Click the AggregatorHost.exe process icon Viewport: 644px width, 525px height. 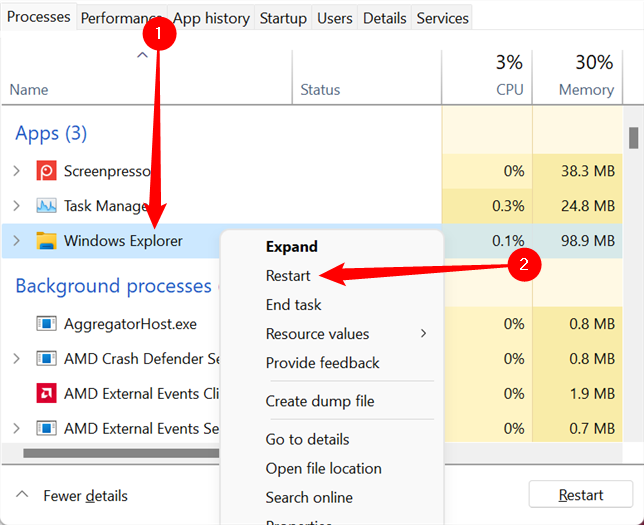(x=46, y=324)
